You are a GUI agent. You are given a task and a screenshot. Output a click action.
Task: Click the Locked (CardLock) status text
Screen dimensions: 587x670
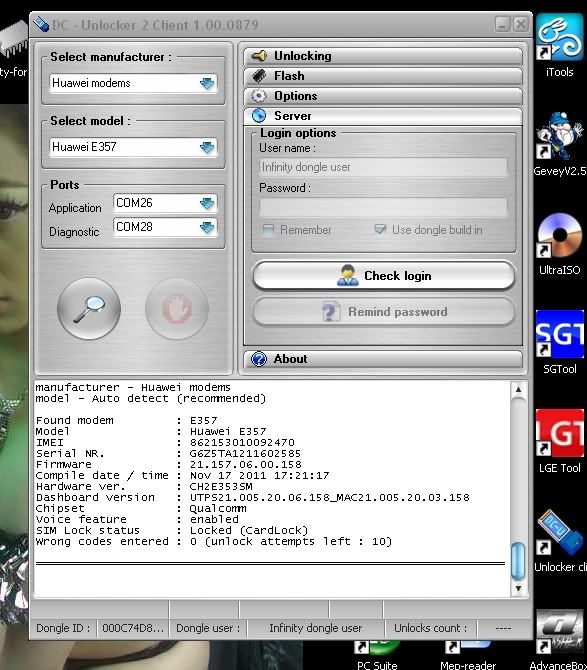pyautogui.click(x=249, y=531)
